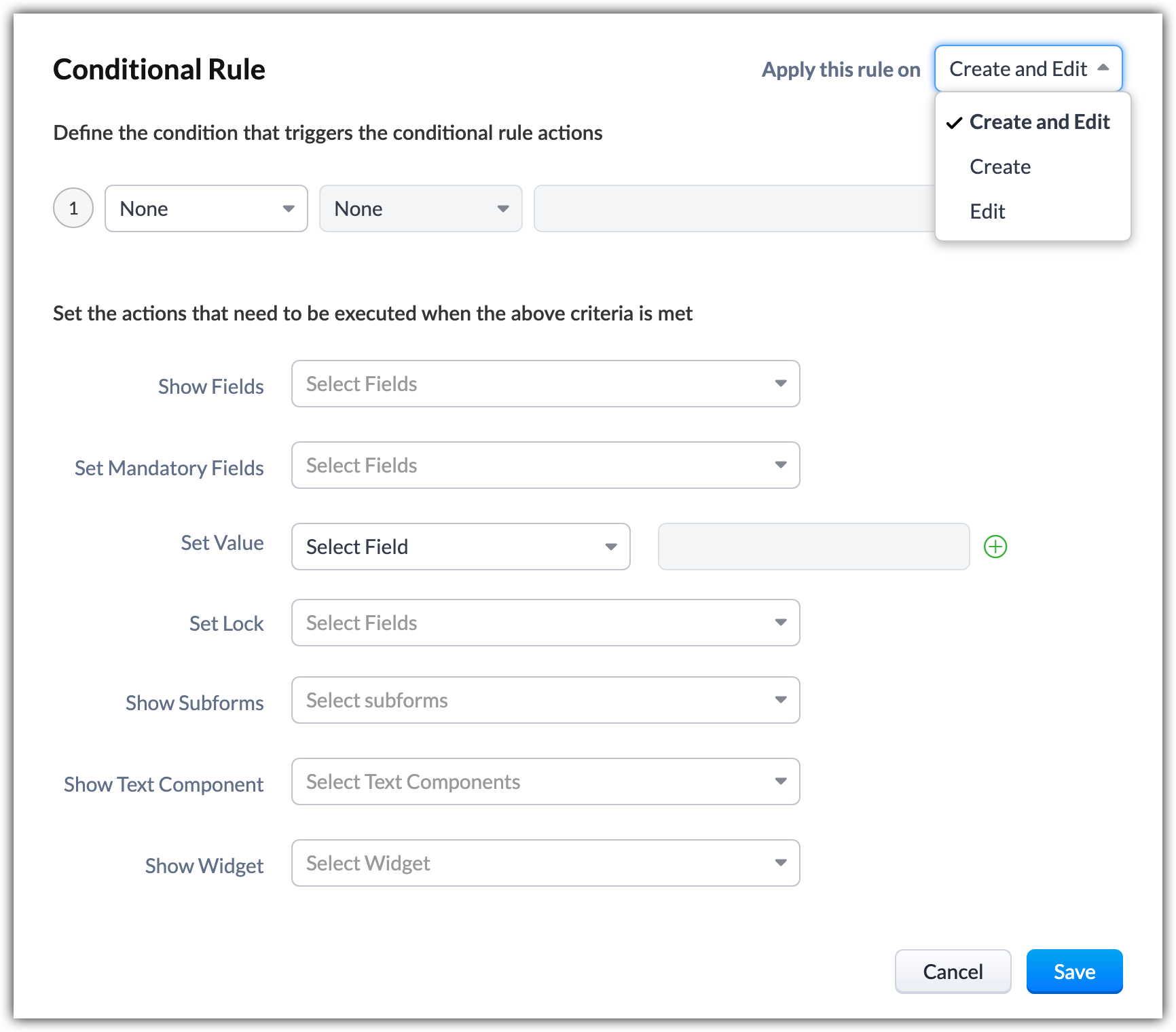Expand the Set Lock fields selector
Viewport: 1176px width, 1032px height.
(545, 623)
